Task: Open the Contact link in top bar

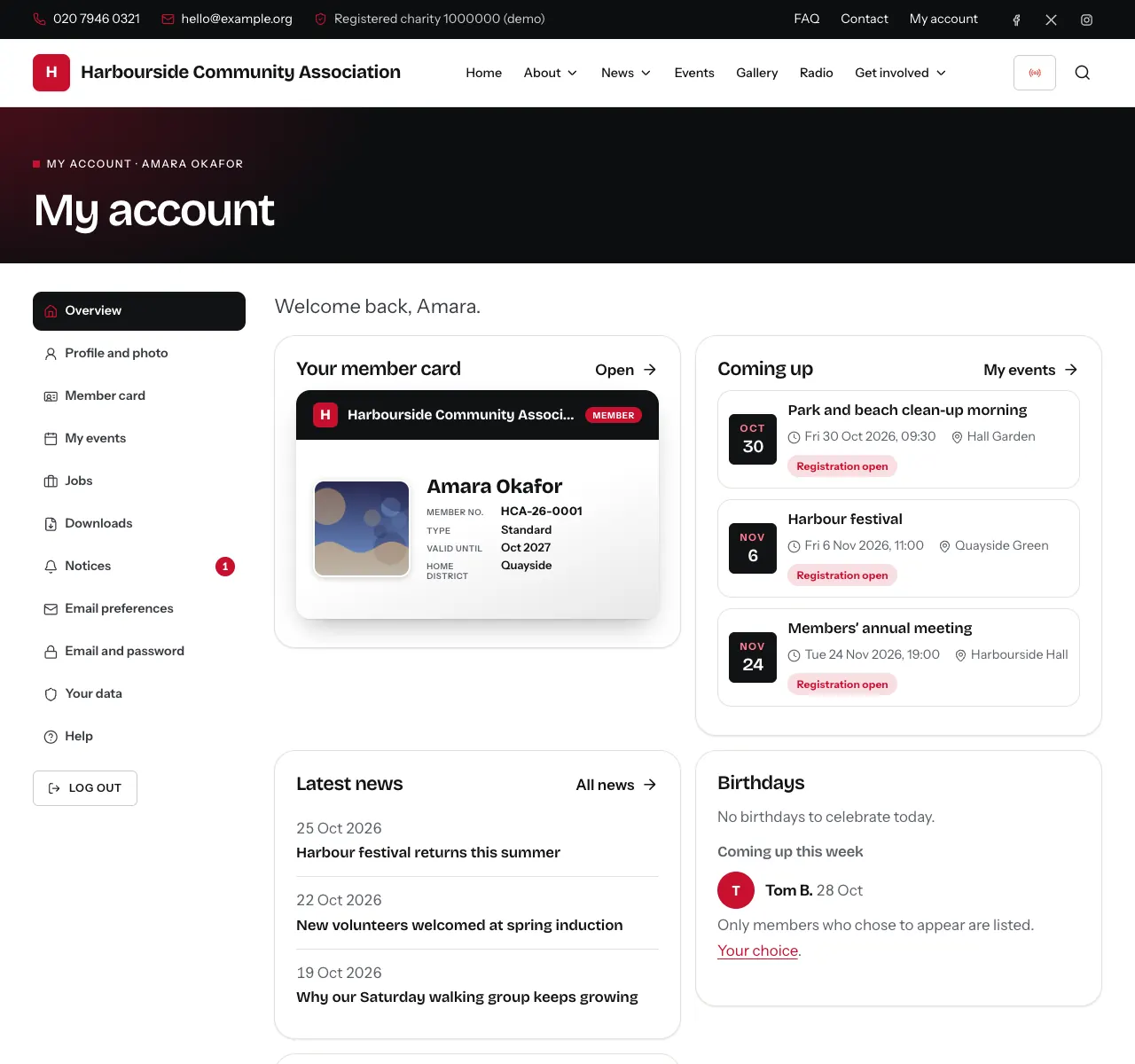Action: (x=865, y=19)
